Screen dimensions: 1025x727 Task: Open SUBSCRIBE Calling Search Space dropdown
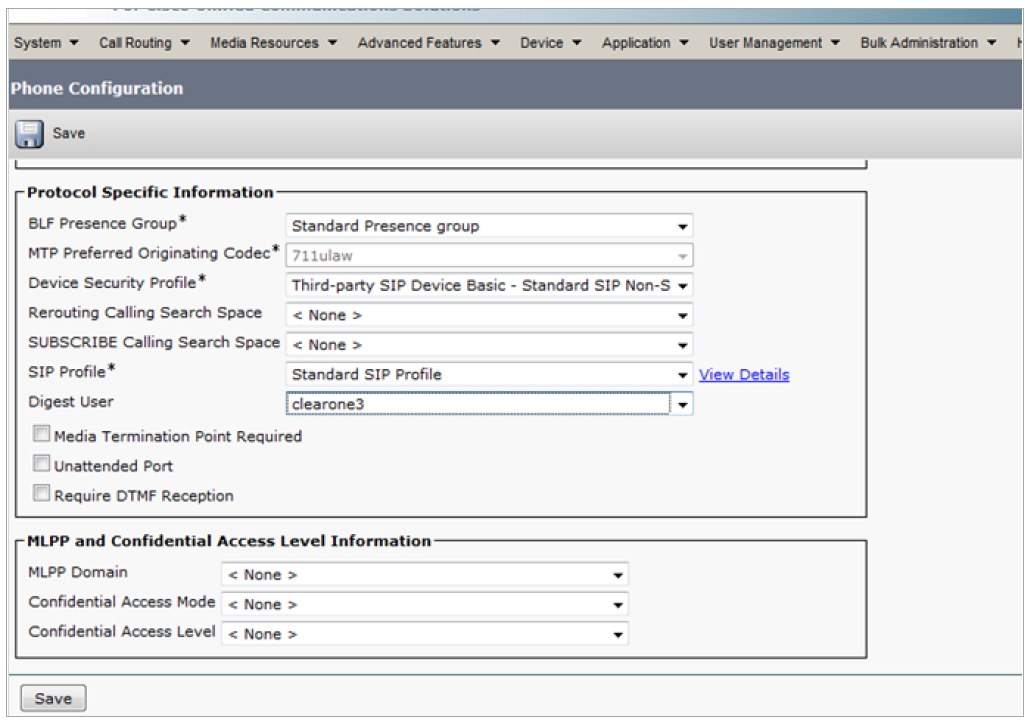(x=489, y=345)
